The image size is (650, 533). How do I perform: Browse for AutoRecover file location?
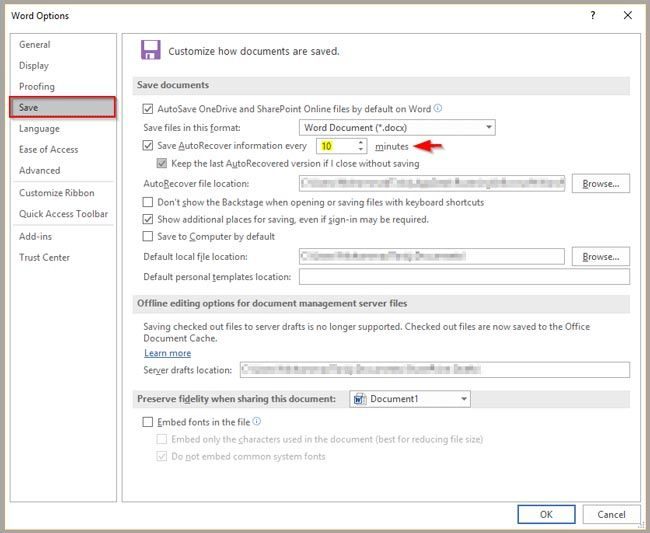[601, 183]
